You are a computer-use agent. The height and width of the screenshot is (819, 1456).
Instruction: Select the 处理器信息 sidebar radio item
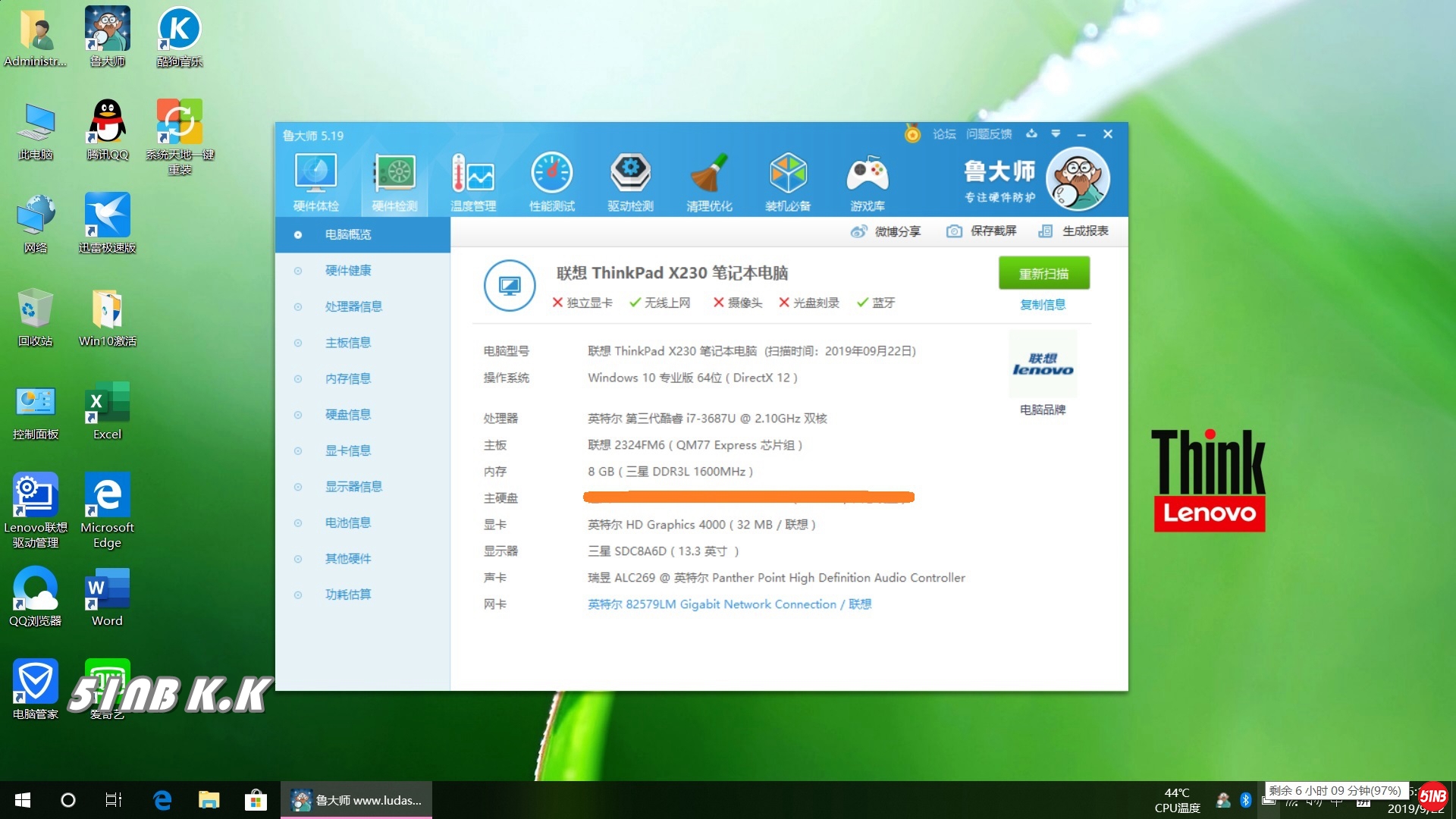pyautogui.click(x=298, y=307)
